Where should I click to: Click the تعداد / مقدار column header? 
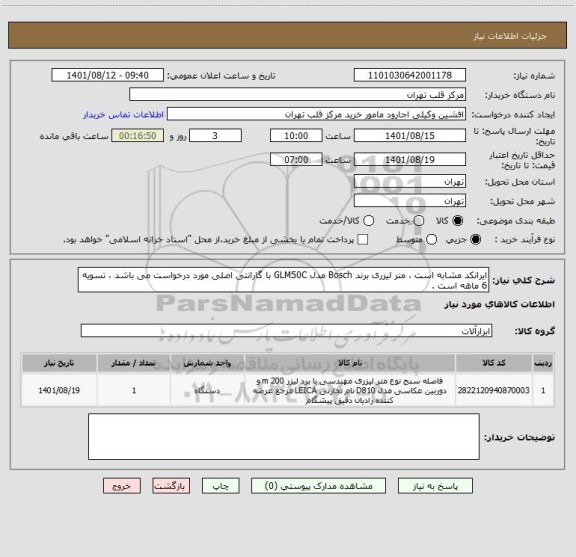tap(134, 363)
